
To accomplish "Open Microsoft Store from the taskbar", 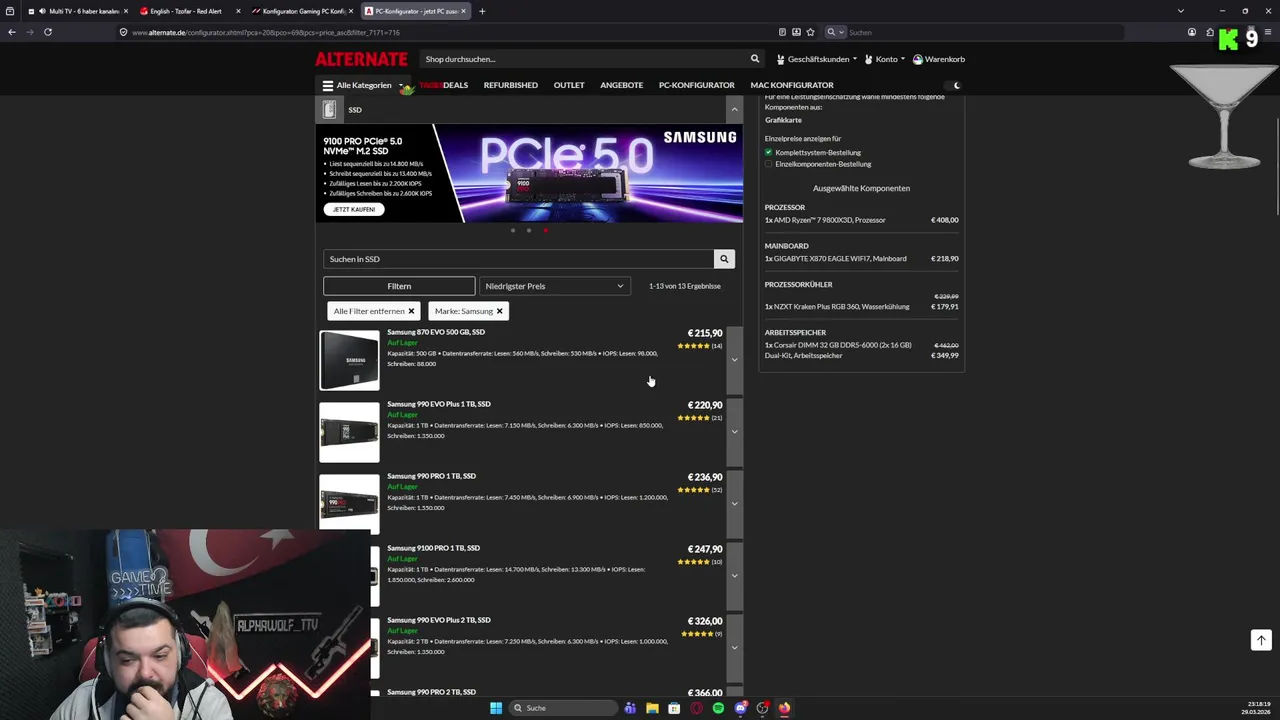I will pyautogui.click(x=674, y=708).
